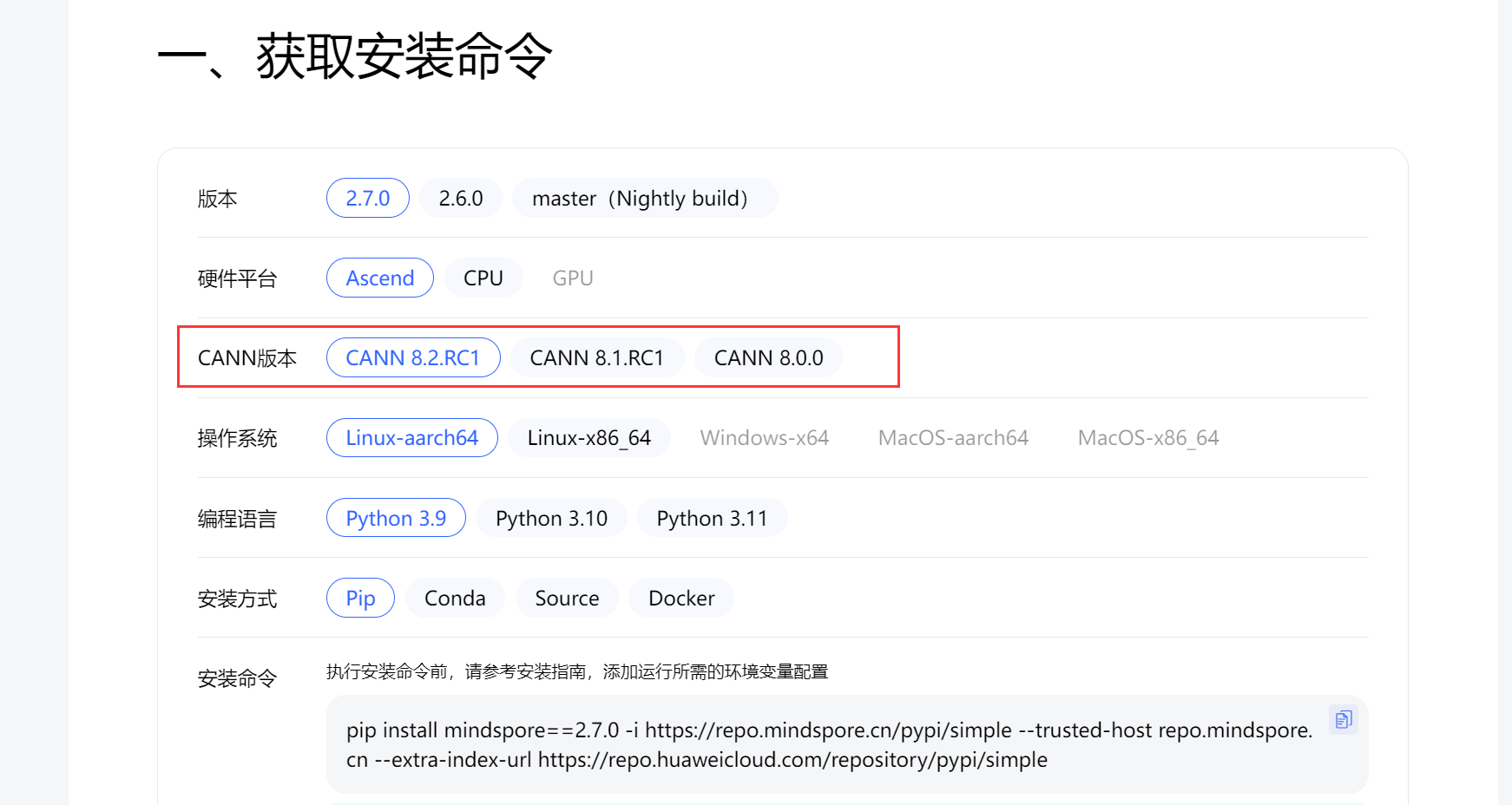Select CPU hardware platform

[483, 278]
